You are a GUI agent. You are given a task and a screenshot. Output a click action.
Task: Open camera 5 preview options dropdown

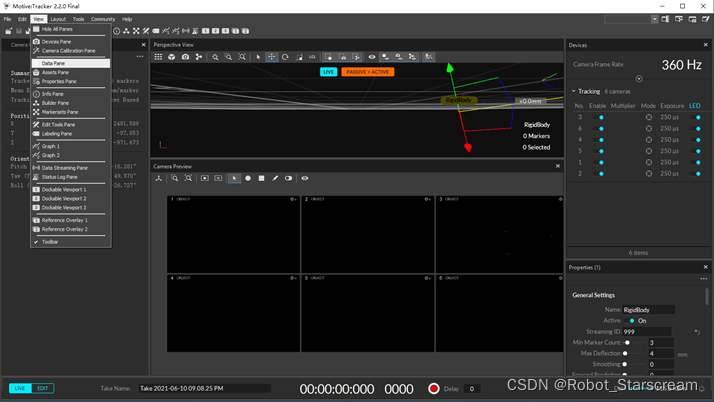(x=428, y=278)
